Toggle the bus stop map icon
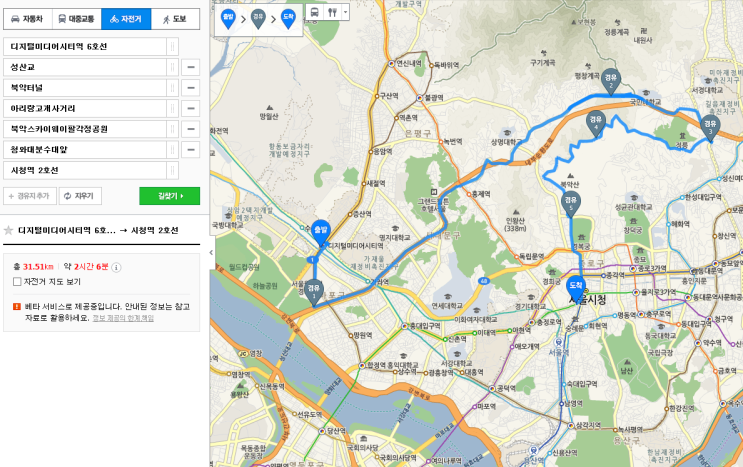The width and height of the screenshot is (743, 467). [x=315, y=12]
